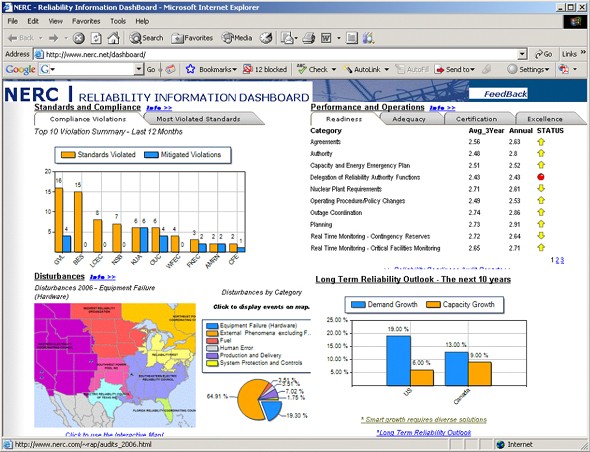Expand the Check dropdown arrow
The height and width of the screenshot is (452, 590).
333,70
